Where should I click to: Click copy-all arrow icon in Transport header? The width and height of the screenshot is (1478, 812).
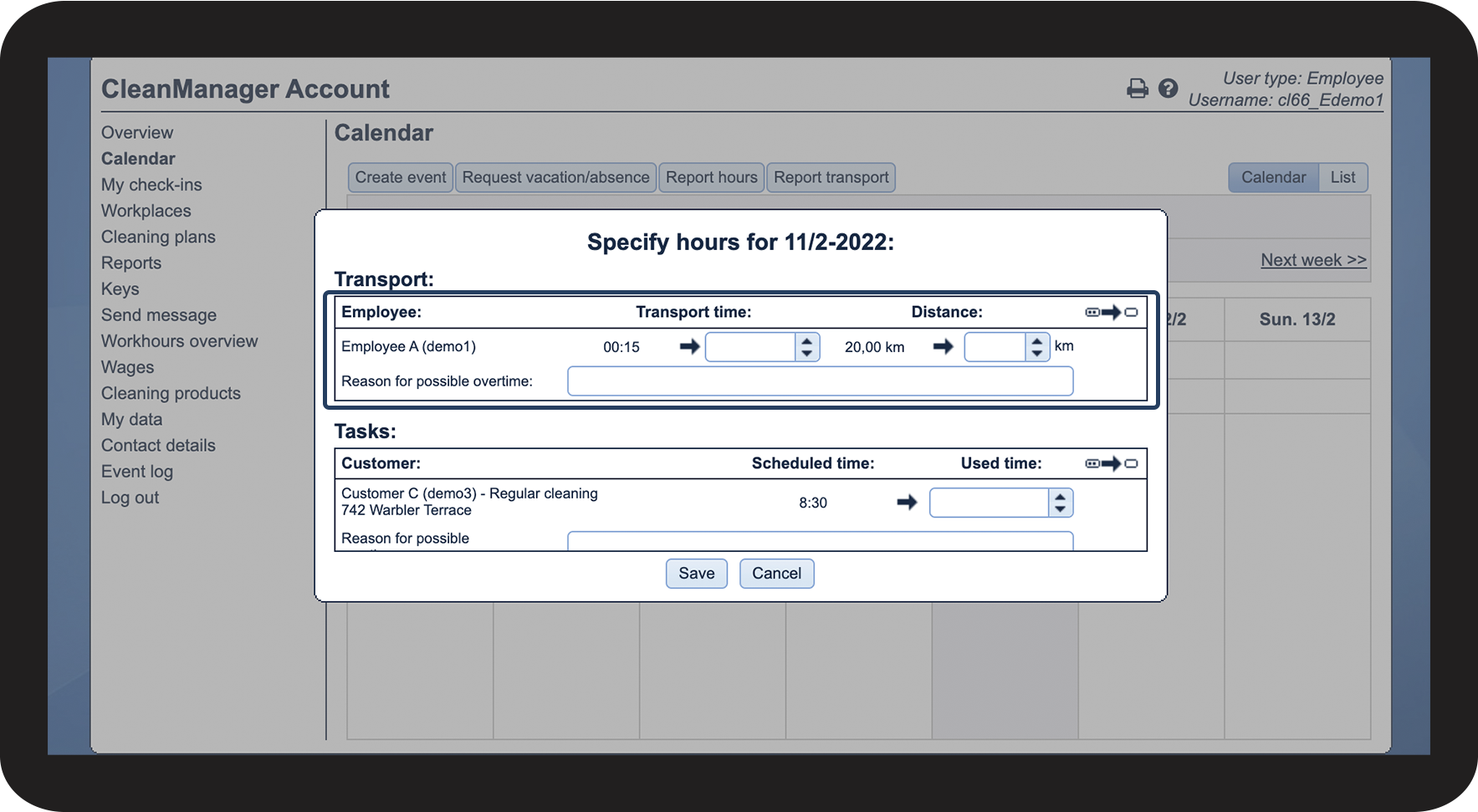pos(1111,313)
